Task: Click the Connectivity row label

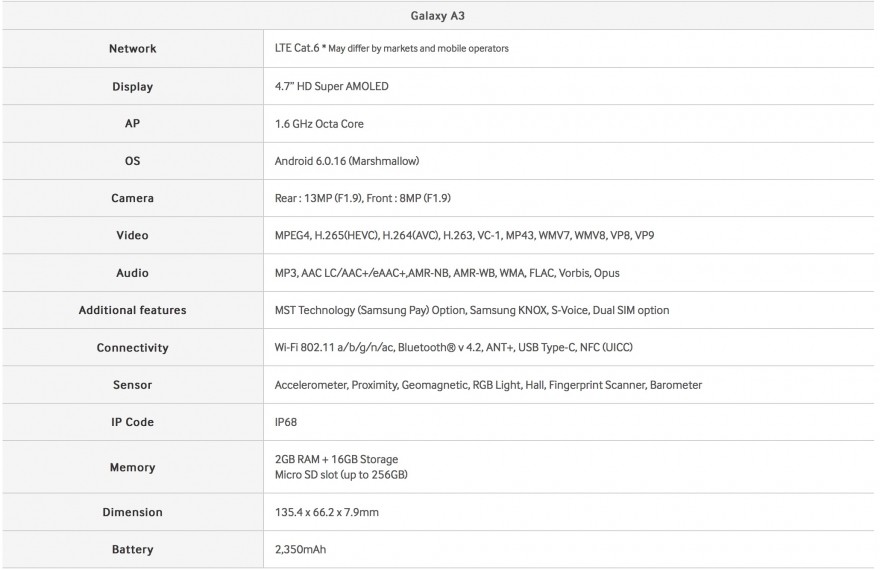Action: click(132, 348)
